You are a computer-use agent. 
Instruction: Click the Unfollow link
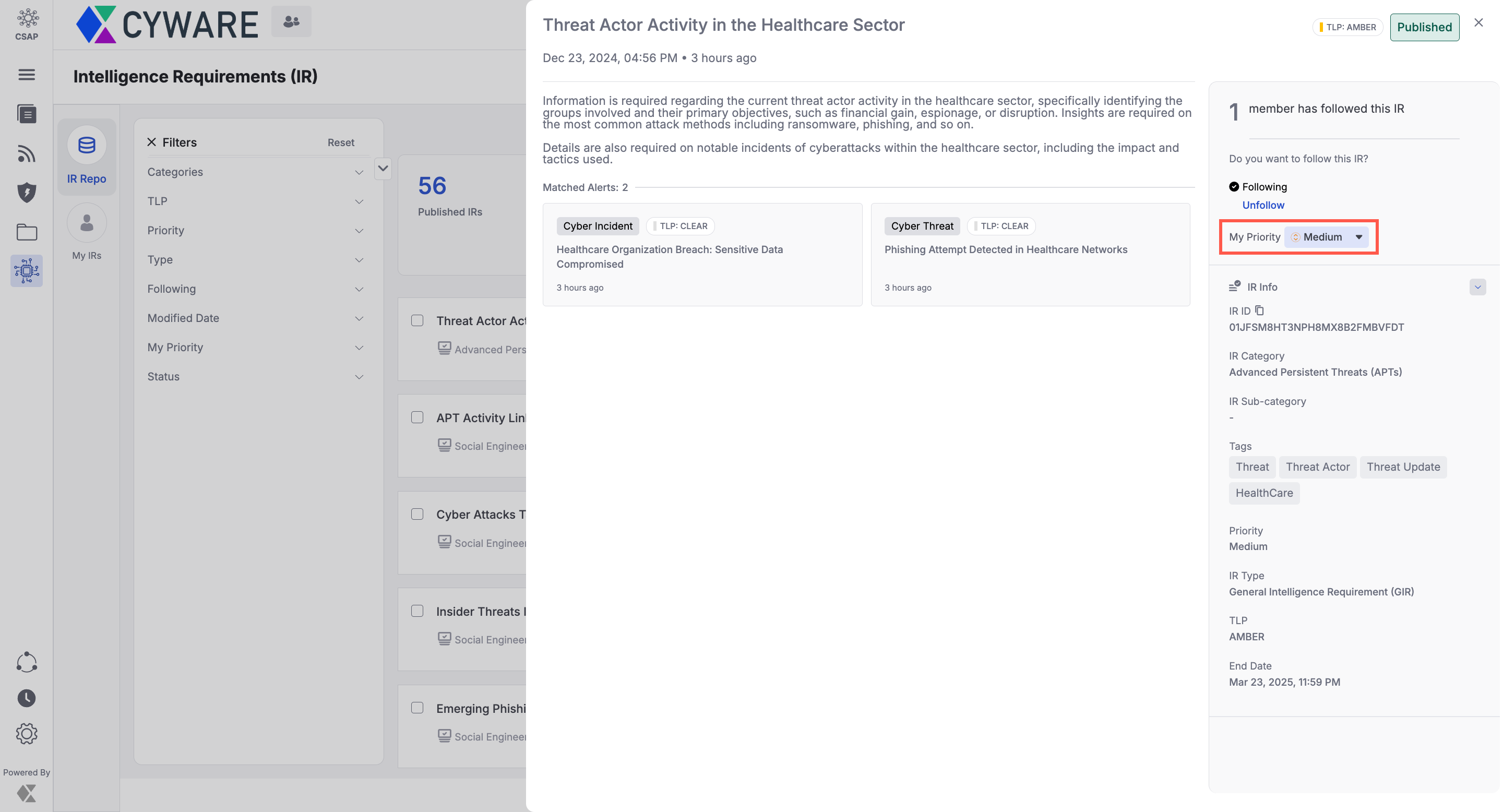pos(1262,205)
